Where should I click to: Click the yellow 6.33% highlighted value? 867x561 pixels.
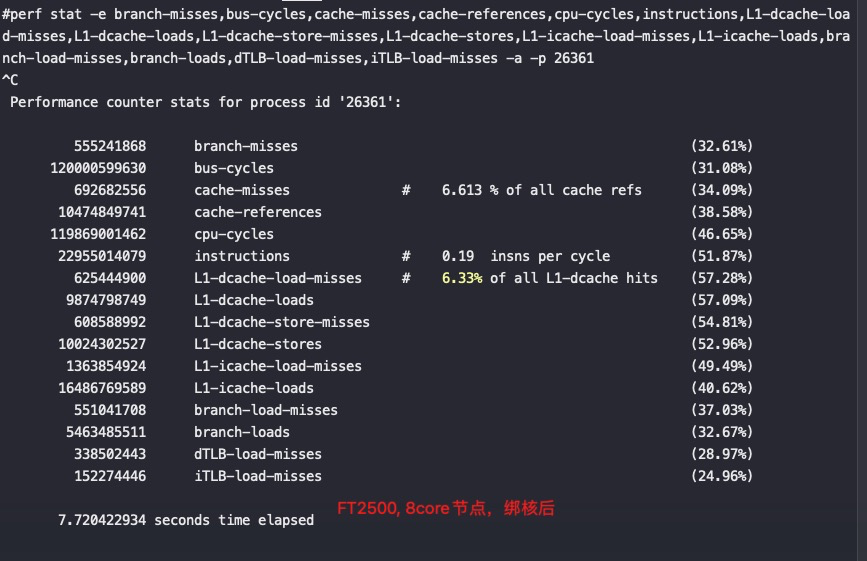pos(462,278)
